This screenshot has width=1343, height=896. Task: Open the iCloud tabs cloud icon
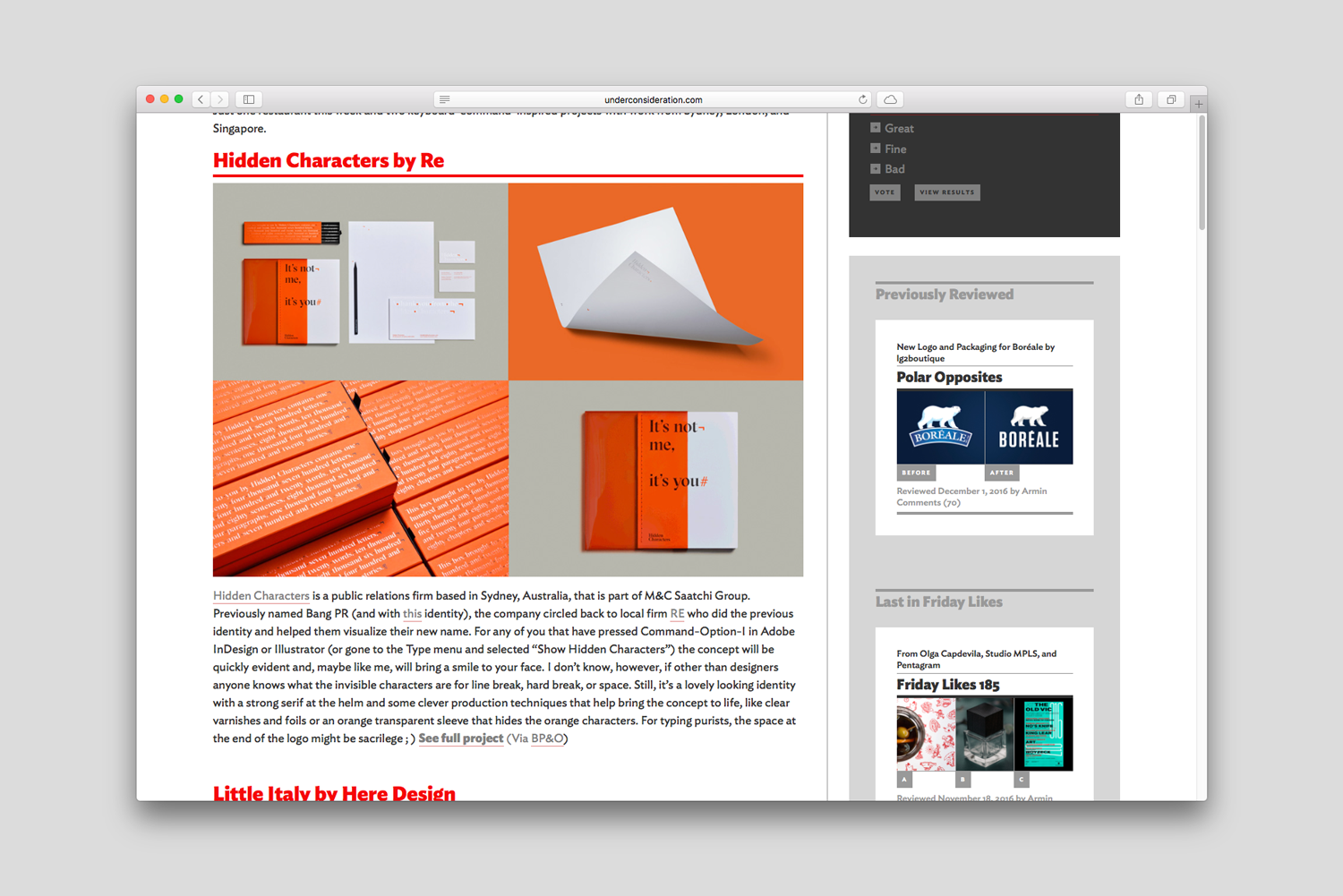point(890,99)
